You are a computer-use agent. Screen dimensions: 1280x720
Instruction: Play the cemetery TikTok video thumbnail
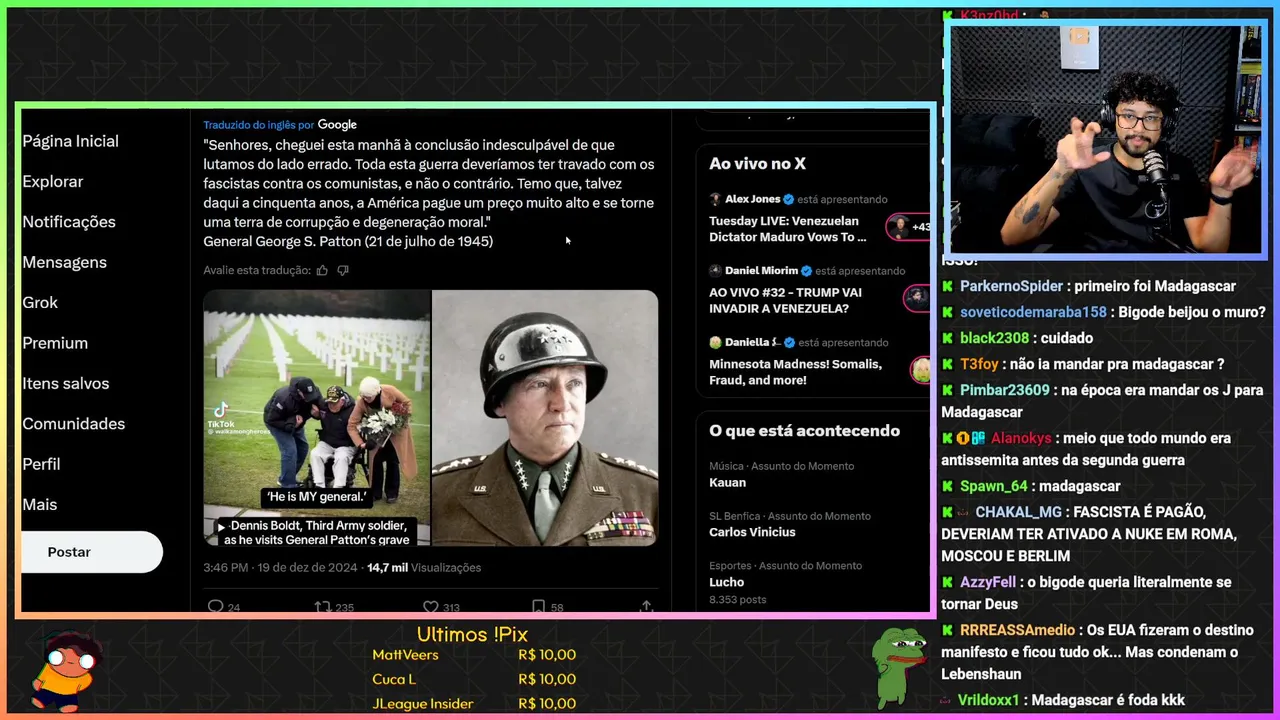[317, 418]
